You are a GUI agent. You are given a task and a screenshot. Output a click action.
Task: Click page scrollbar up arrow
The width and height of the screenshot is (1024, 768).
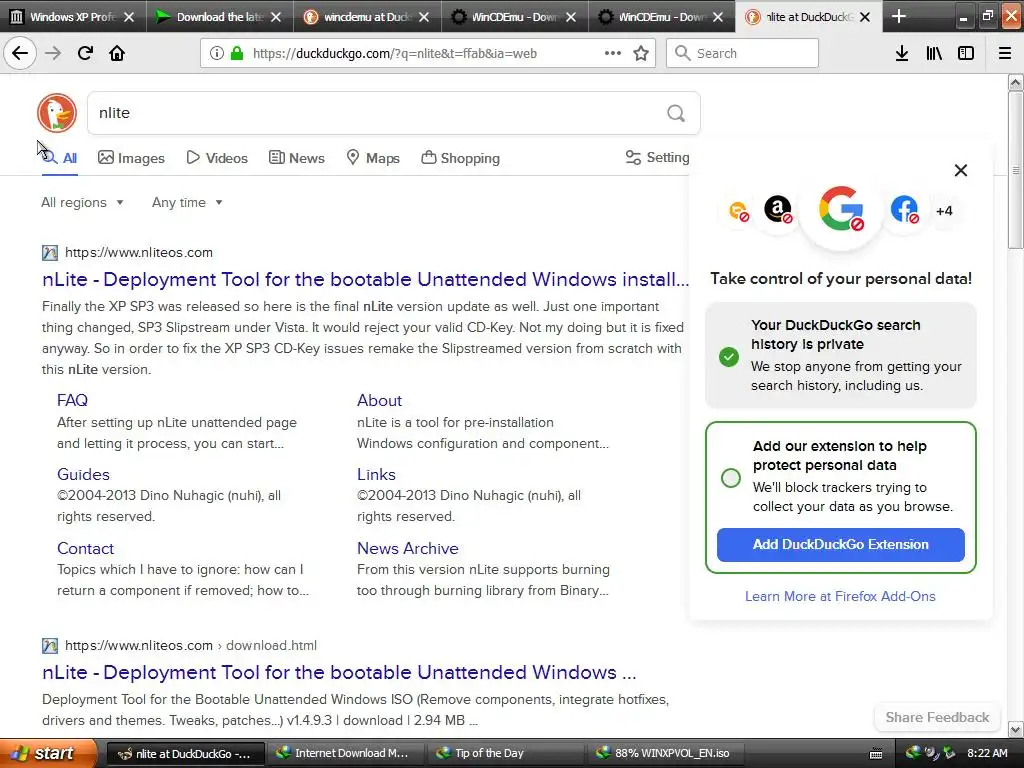[x=1015, y=82]
